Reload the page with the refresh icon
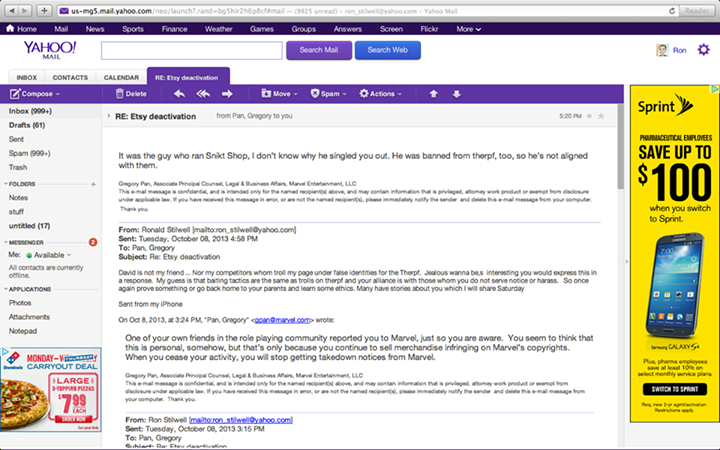Screen dimensions: 720x450 pyautogui.click(x=672, y=11)
